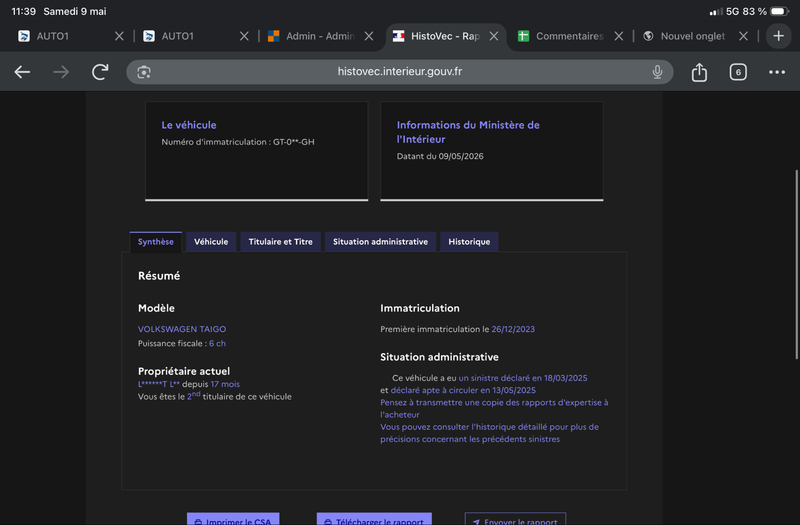Activate the microphone voice input
The image size is (800, 525).
[x=657, y=72]
